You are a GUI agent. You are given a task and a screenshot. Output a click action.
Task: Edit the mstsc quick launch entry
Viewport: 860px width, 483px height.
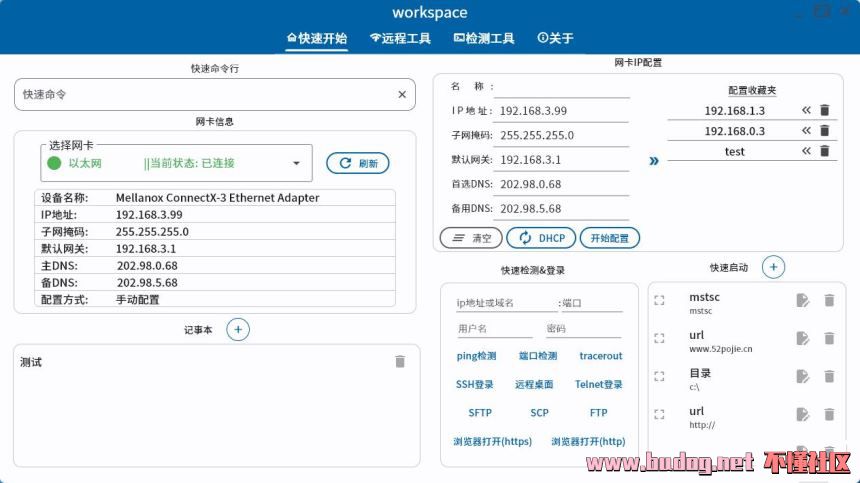click(802, 300)
